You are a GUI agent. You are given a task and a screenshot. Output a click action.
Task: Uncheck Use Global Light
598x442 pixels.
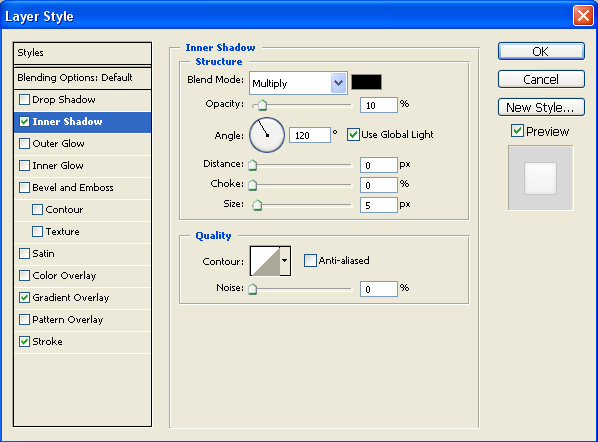pos(353,134)
